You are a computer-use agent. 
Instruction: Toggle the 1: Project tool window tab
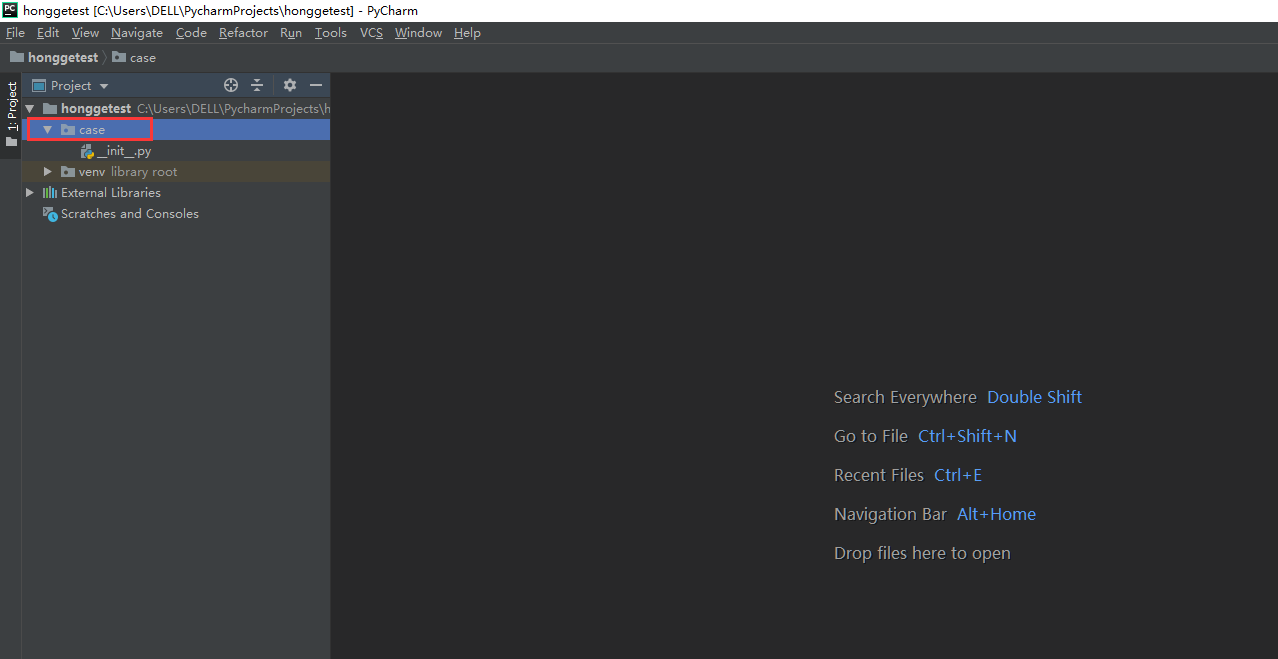coord(11,113)
